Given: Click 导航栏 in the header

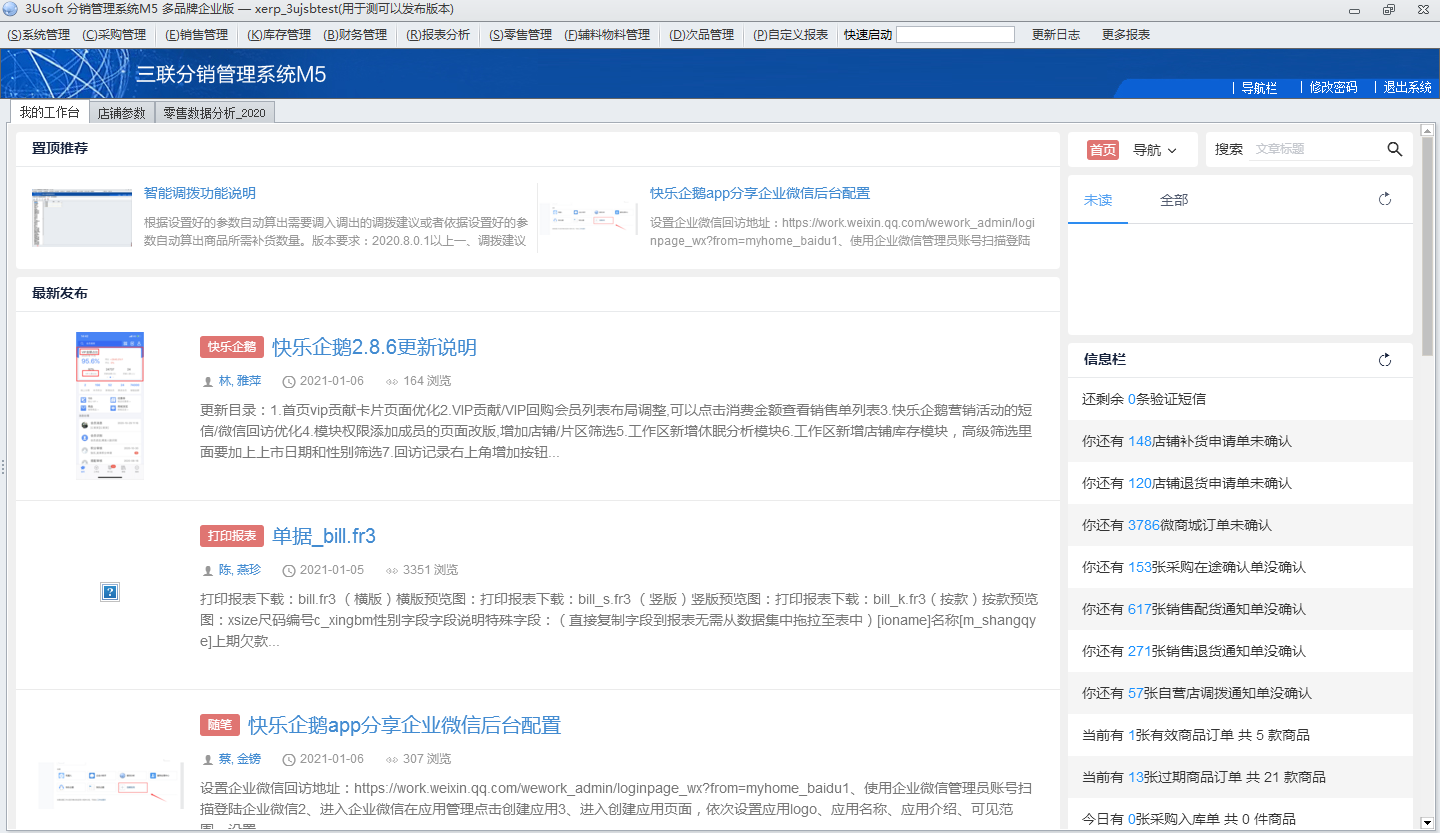Looking at the screenshot, I should 1259,88.
